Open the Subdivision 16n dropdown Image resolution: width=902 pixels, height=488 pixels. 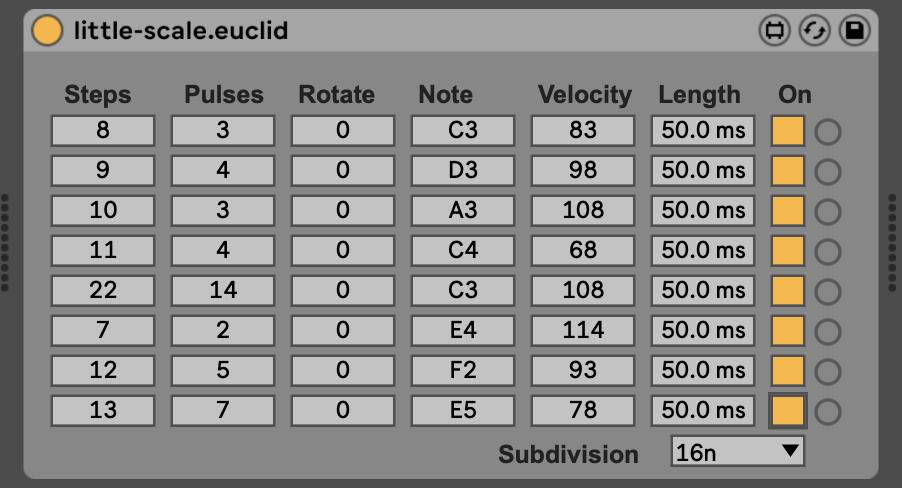(x=738, y=452)
